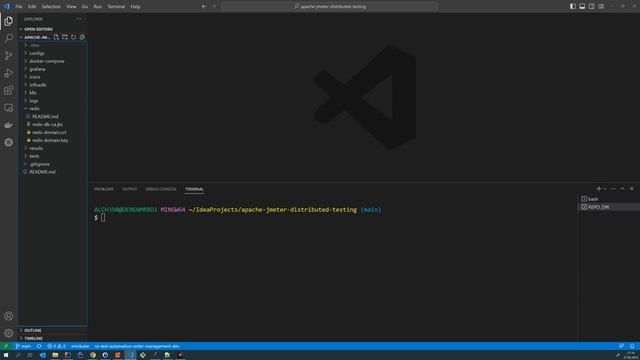The height and width of the screenshot is (360, 640).
Task: Open the Docker view in activity bar
Action: point(9,125)
